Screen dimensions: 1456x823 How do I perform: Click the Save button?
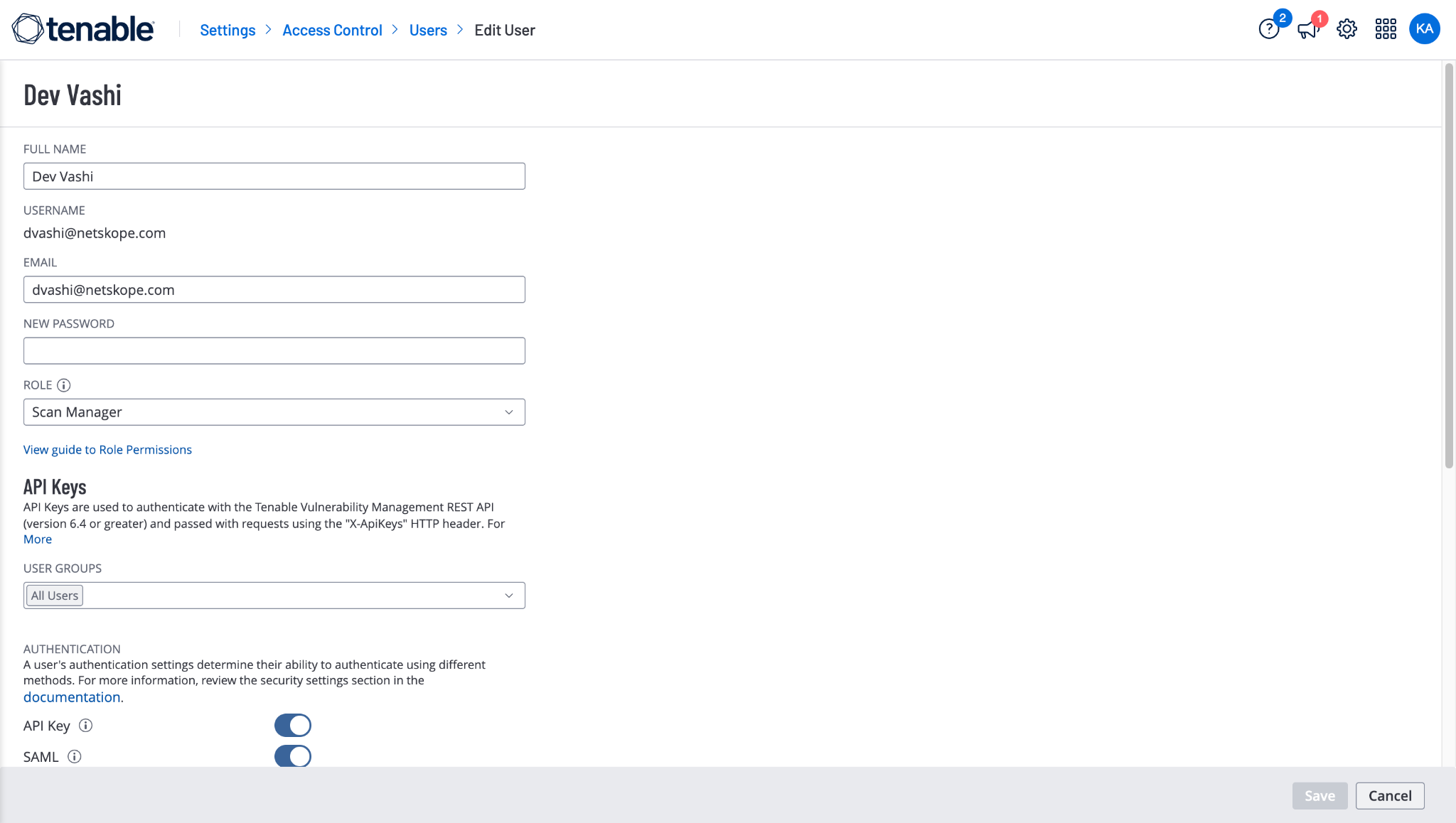click(x=1319, y=796)
